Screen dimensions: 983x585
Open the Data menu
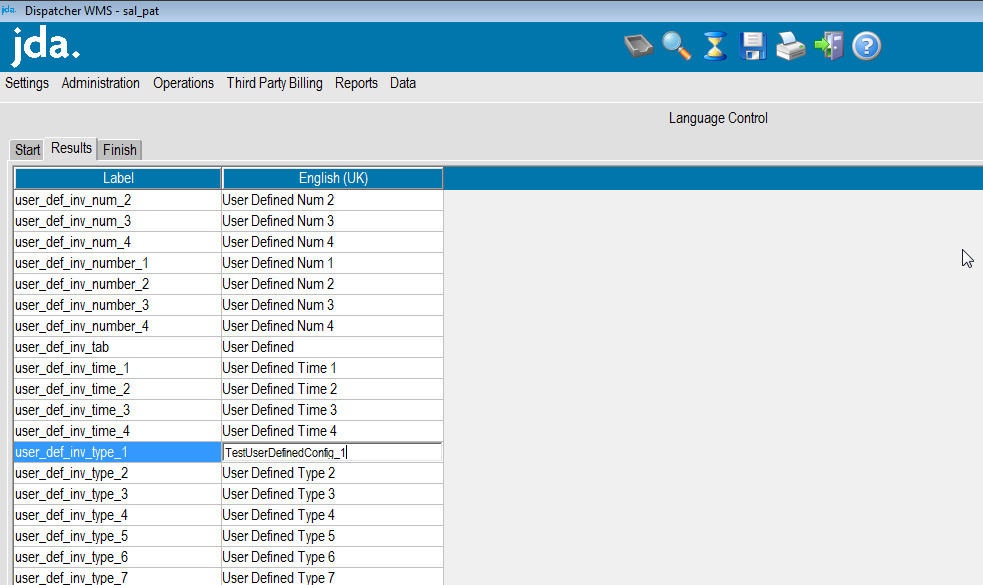[x=402, y=83]
